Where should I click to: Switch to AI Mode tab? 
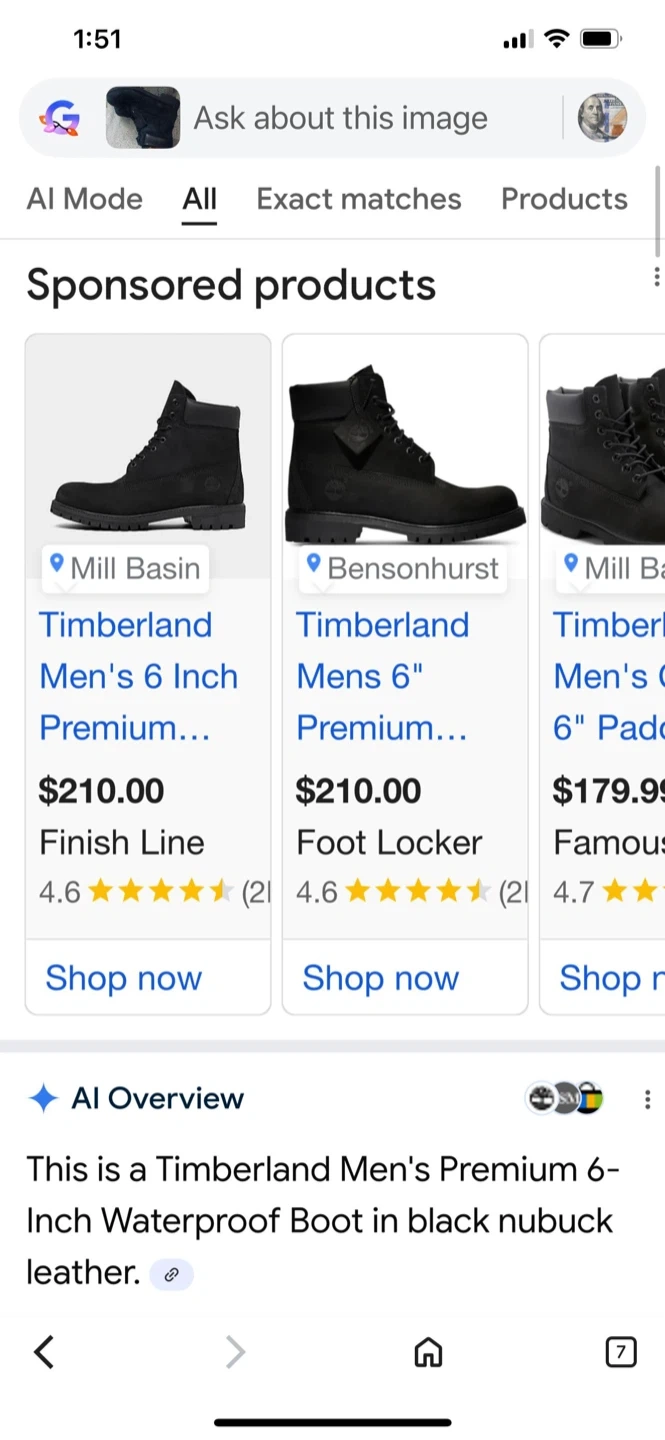[85, 199]
